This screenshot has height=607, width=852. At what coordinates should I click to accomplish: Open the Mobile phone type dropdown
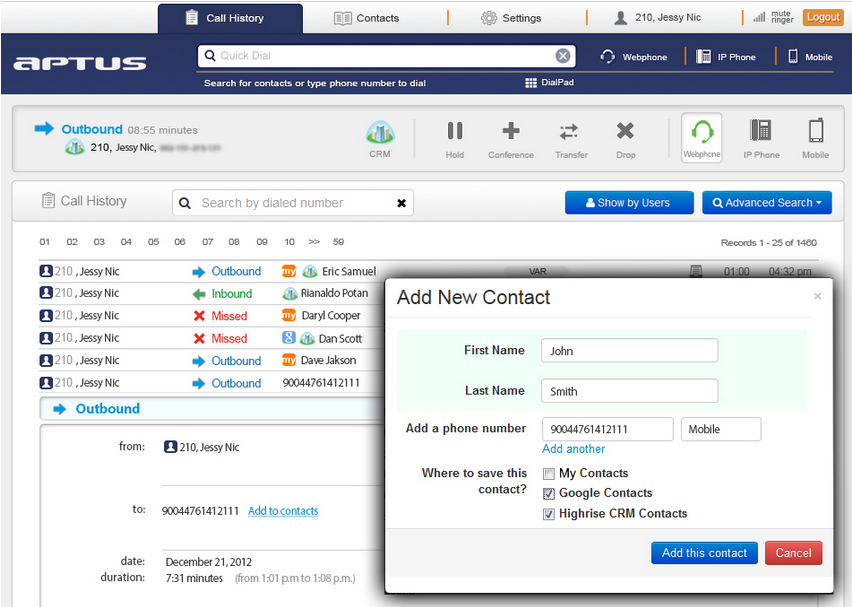pos(720,429)
